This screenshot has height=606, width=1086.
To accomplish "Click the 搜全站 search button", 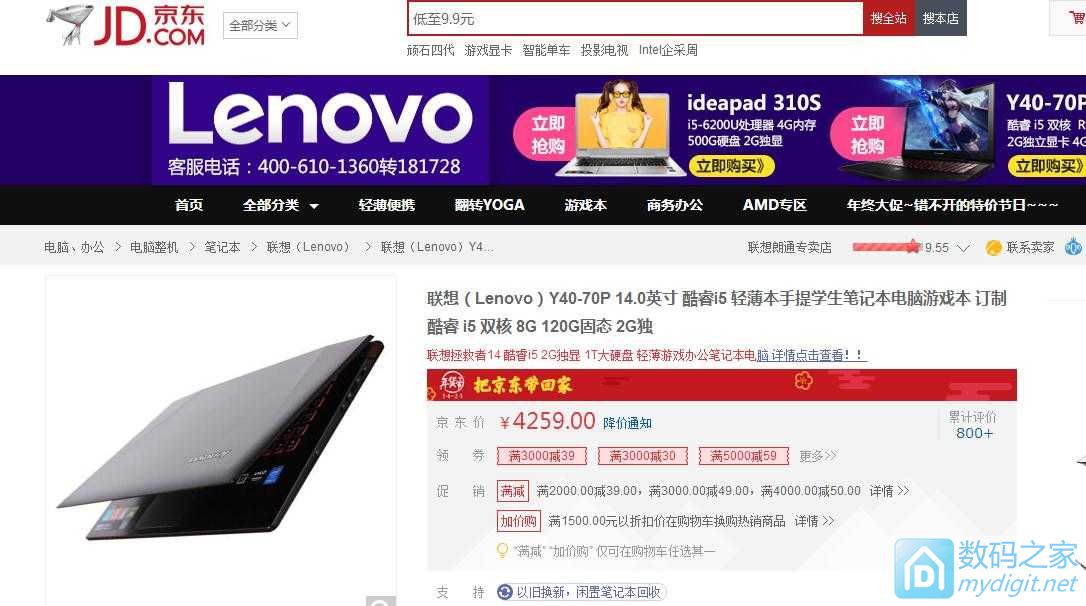I will (889, 19).
